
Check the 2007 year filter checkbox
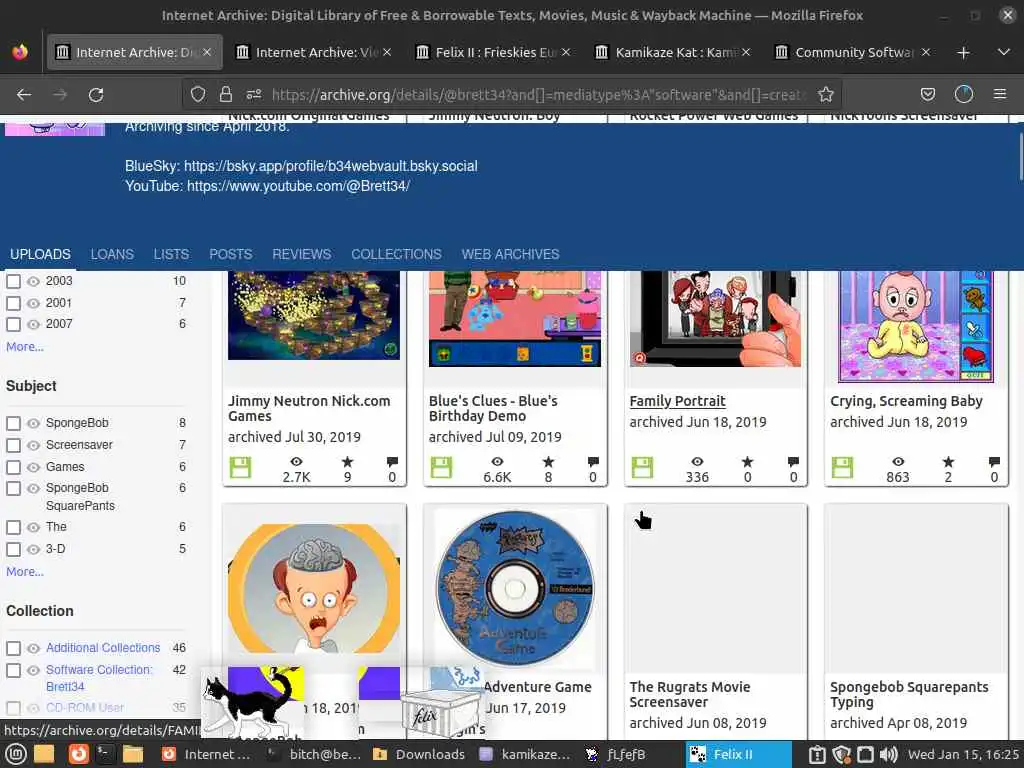[13, 324]
